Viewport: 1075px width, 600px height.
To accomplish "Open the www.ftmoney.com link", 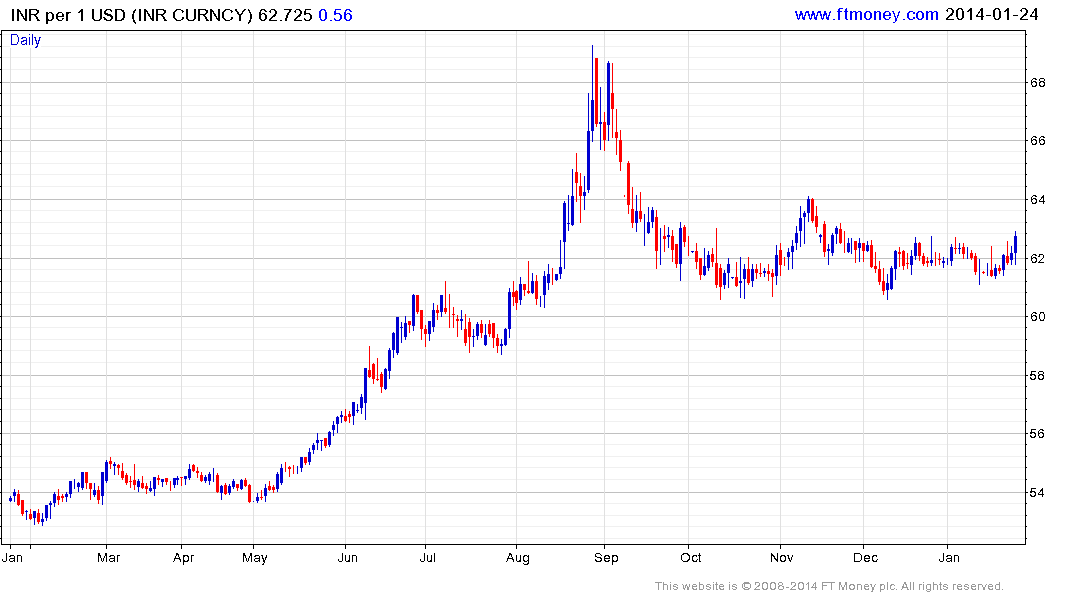I will pos(866,14).
